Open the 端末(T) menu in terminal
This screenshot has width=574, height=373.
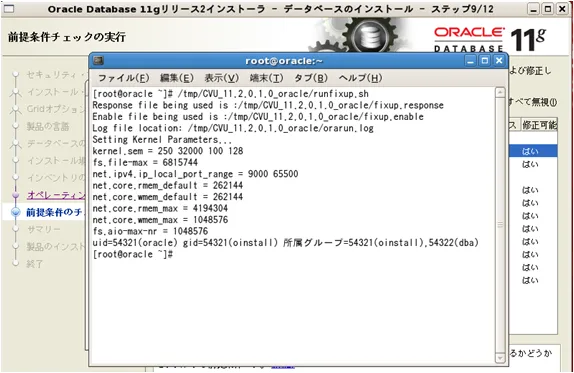point(266,78)
